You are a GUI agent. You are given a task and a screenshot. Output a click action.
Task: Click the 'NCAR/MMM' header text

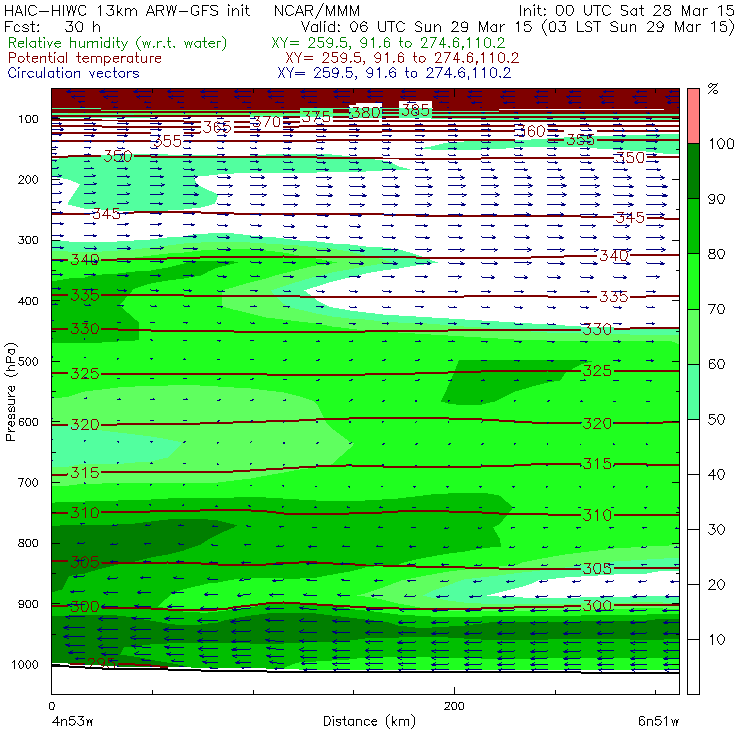coord(317,10)
